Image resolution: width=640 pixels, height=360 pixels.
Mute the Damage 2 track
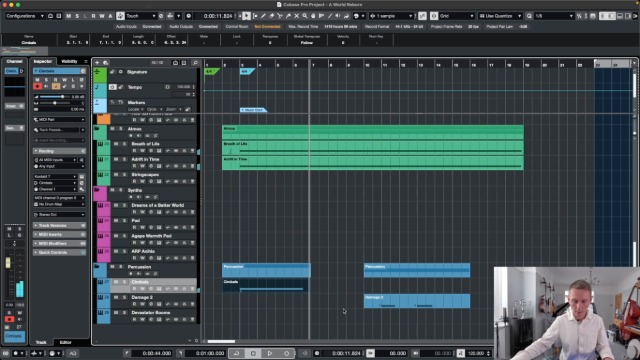tap(116, 297)
